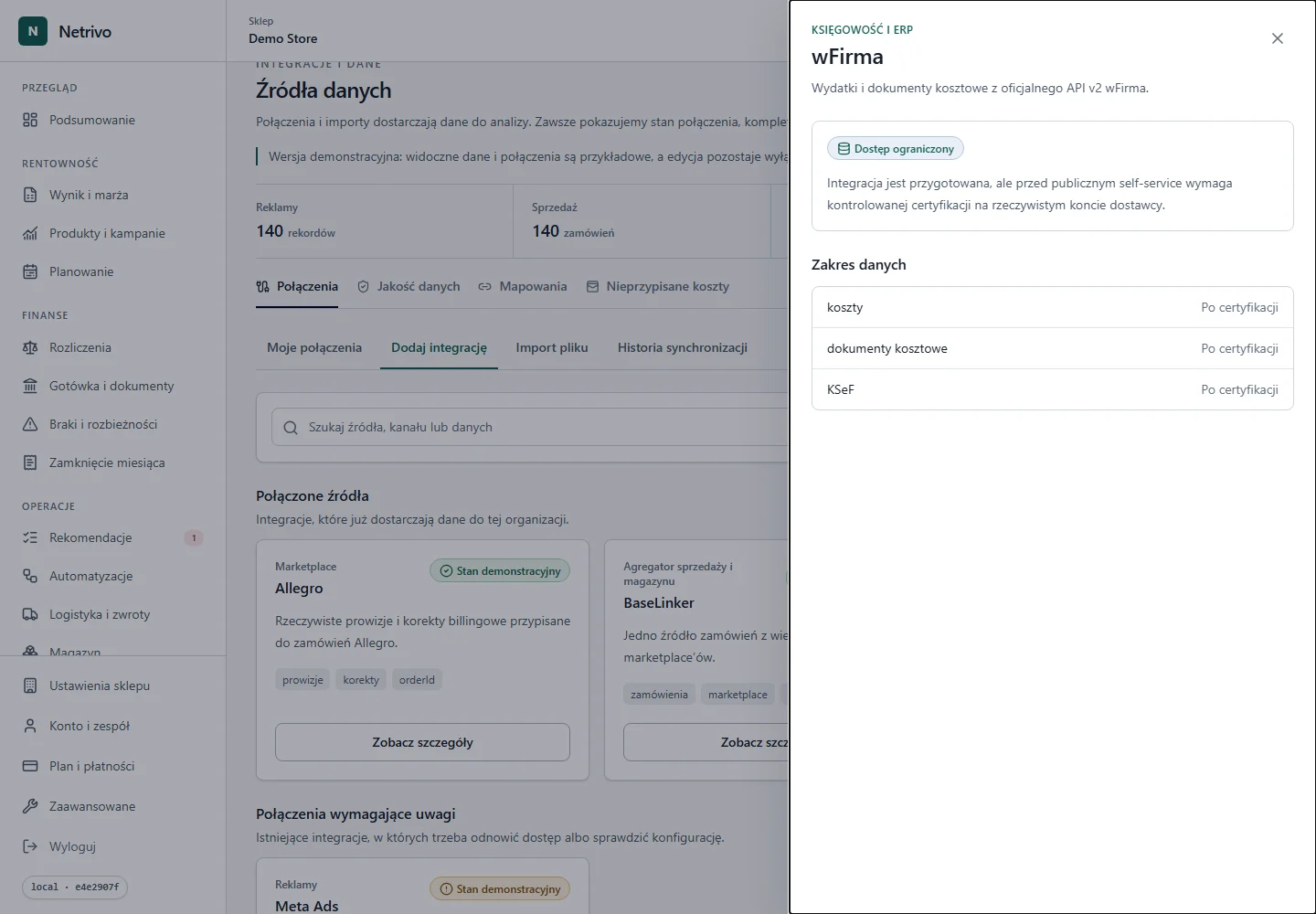Viewport: 1316px width, 914px height.
Task: Click the orderId tag on Allegro card
Action: 417,680
